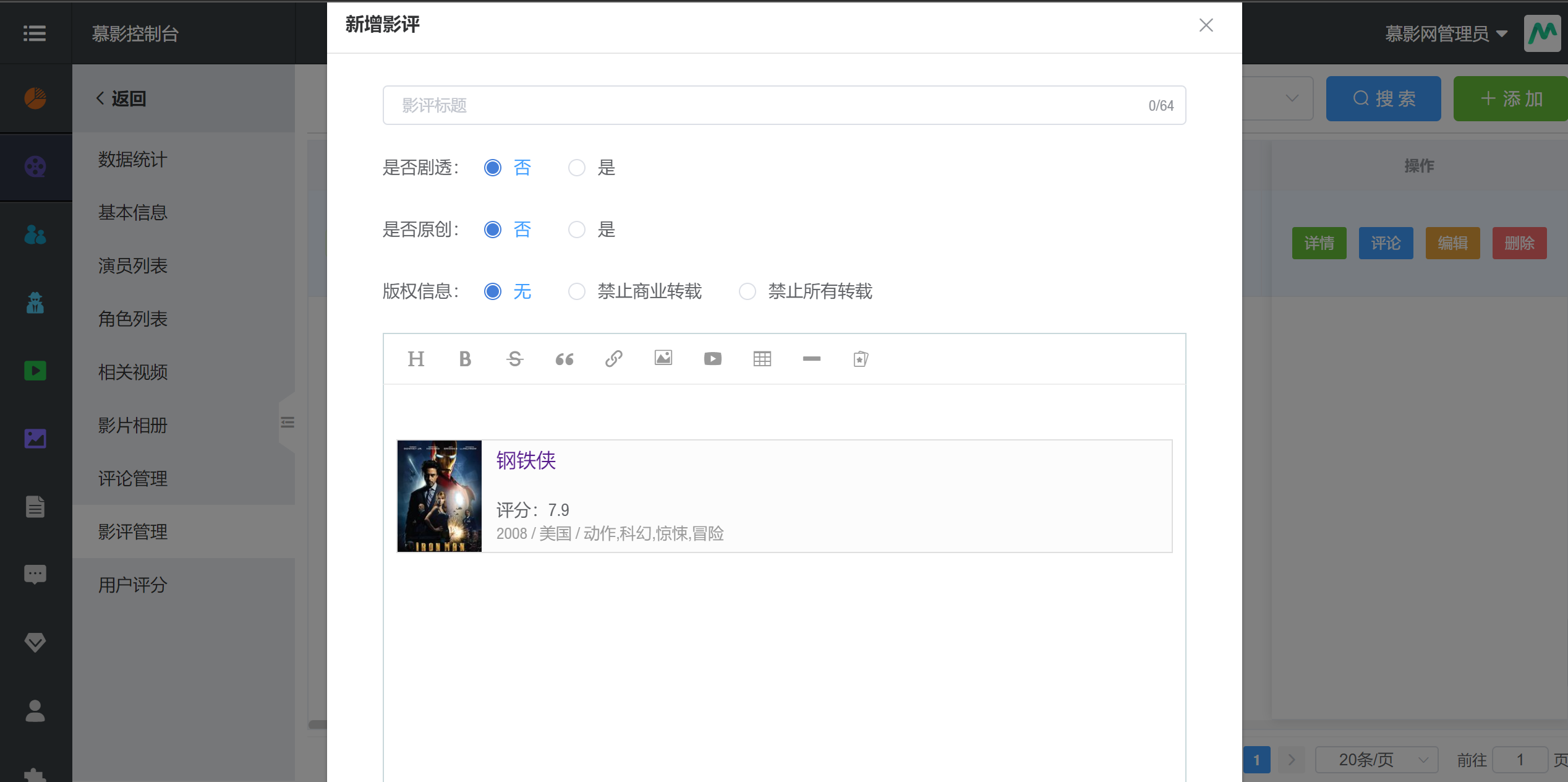Select 否 for 是否剧透
The width and height of the screenshot is (1568, 782).
(508, 168)
